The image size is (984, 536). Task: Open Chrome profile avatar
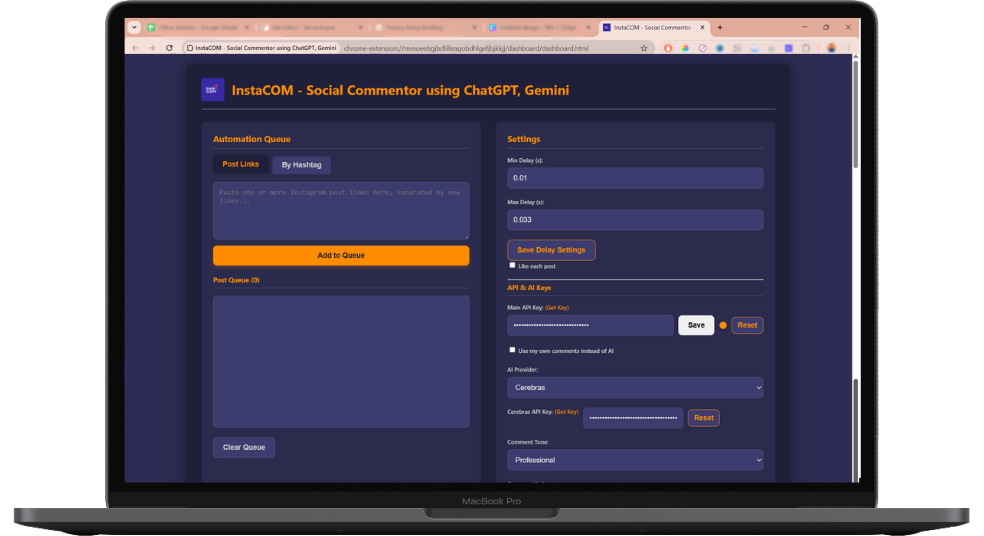[831, 48]
